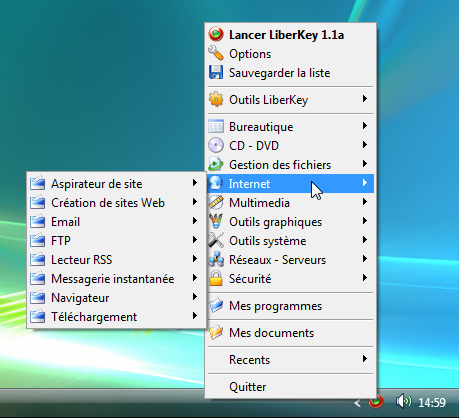This screenshot has width=459, height=418.
Task: Expand the Sécurité submenu arrow
Action: click(365, 278)
